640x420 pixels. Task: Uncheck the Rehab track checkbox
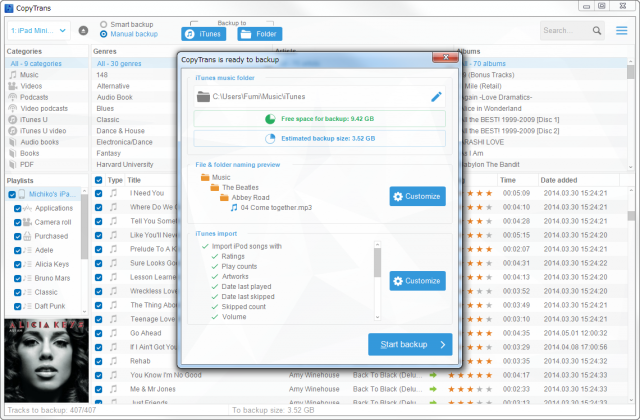coord(98,361)
